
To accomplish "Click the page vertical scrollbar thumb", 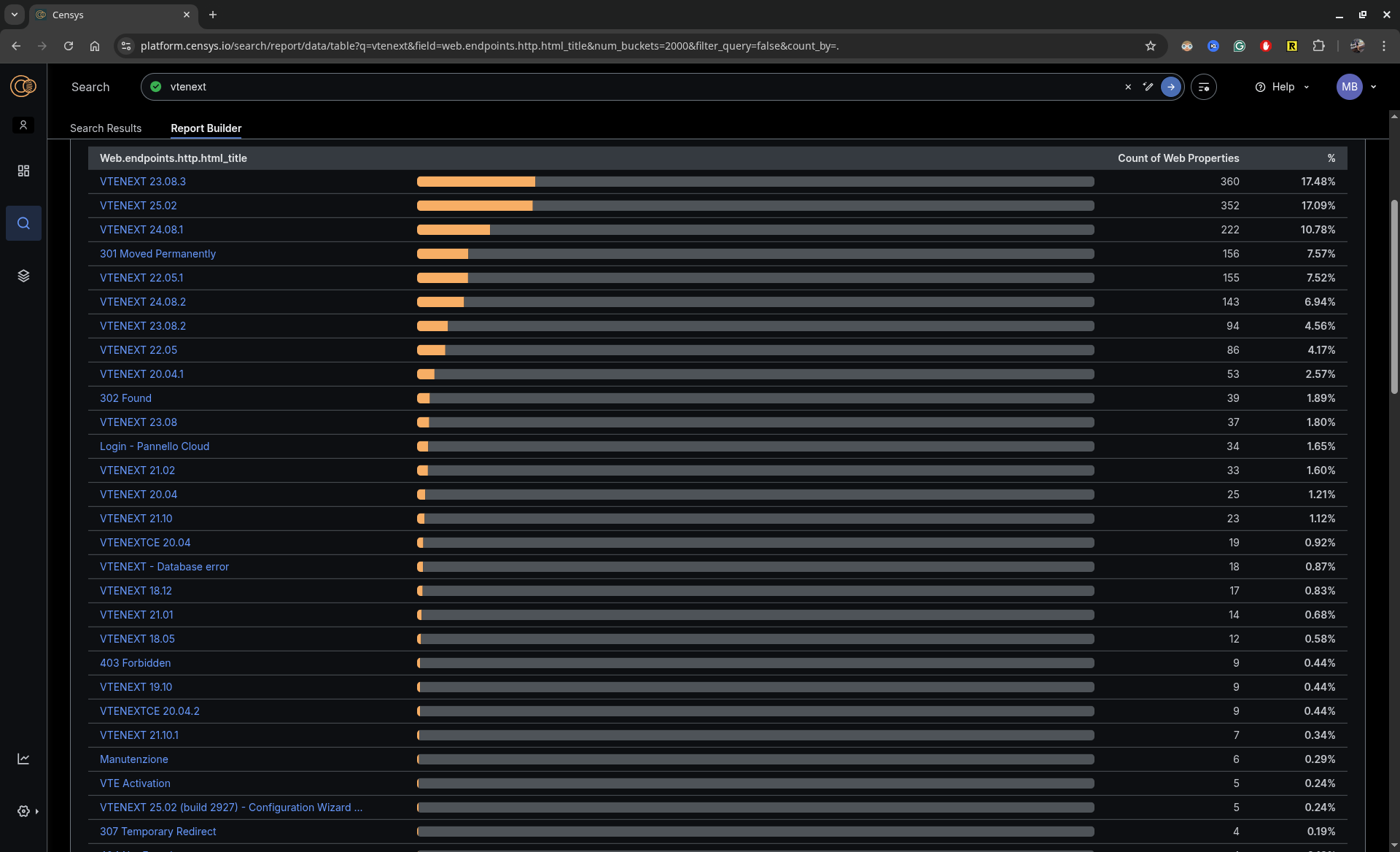I will pos(1394,298).
